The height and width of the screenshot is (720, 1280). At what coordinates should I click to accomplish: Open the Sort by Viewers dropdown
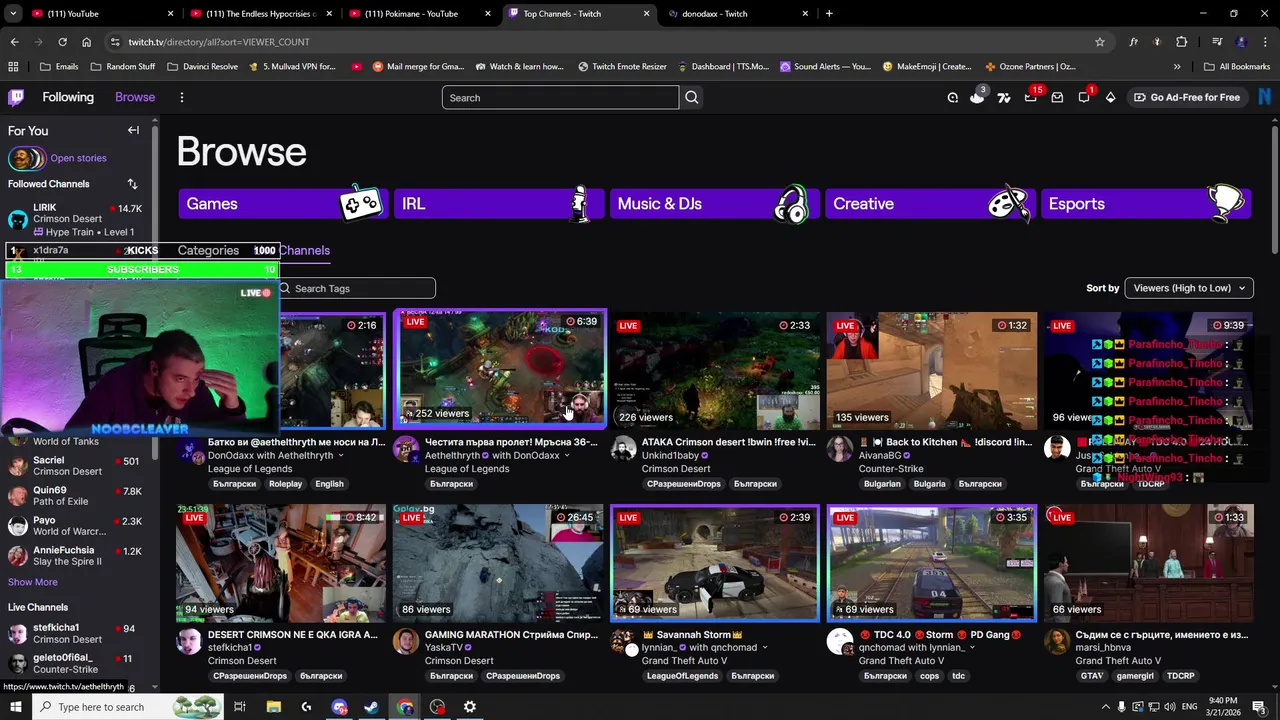click(x=1189, y=288)
